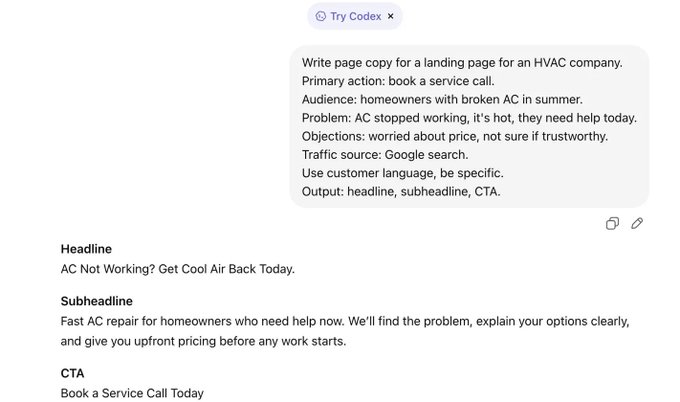This screenshot has width=680, height=402.
Task: Copy the user message with copy icon
Action: pyautogui.click(x=612, y=223)
